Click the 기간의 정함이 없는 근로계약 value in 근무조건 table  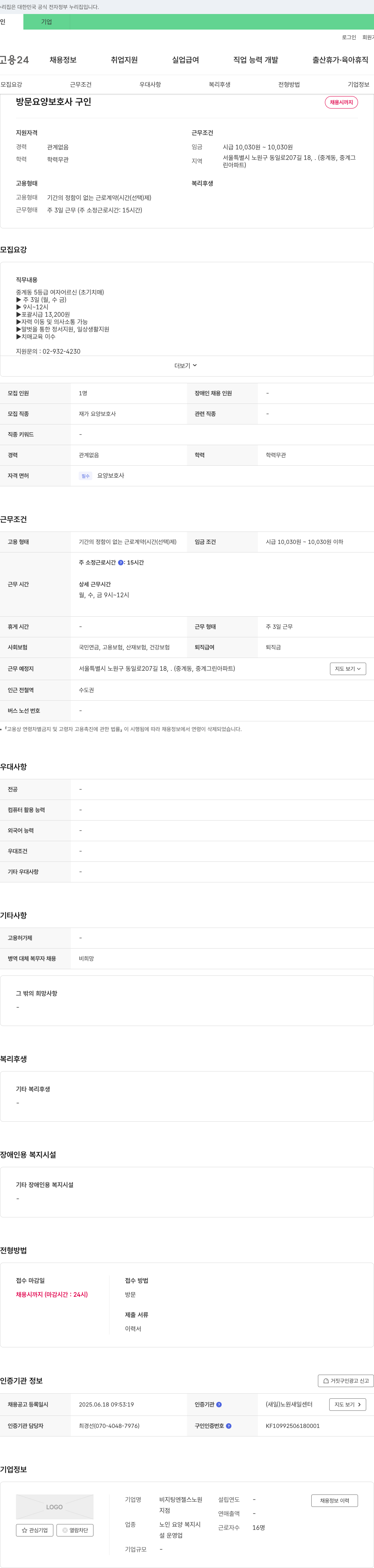pos(127,542)
